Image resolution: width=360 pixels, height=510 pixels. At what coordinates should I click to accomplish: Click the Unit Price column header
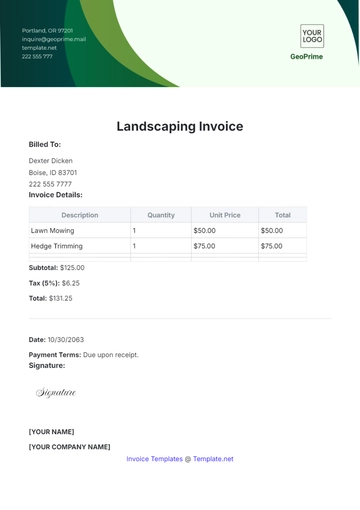coord(225,215)
